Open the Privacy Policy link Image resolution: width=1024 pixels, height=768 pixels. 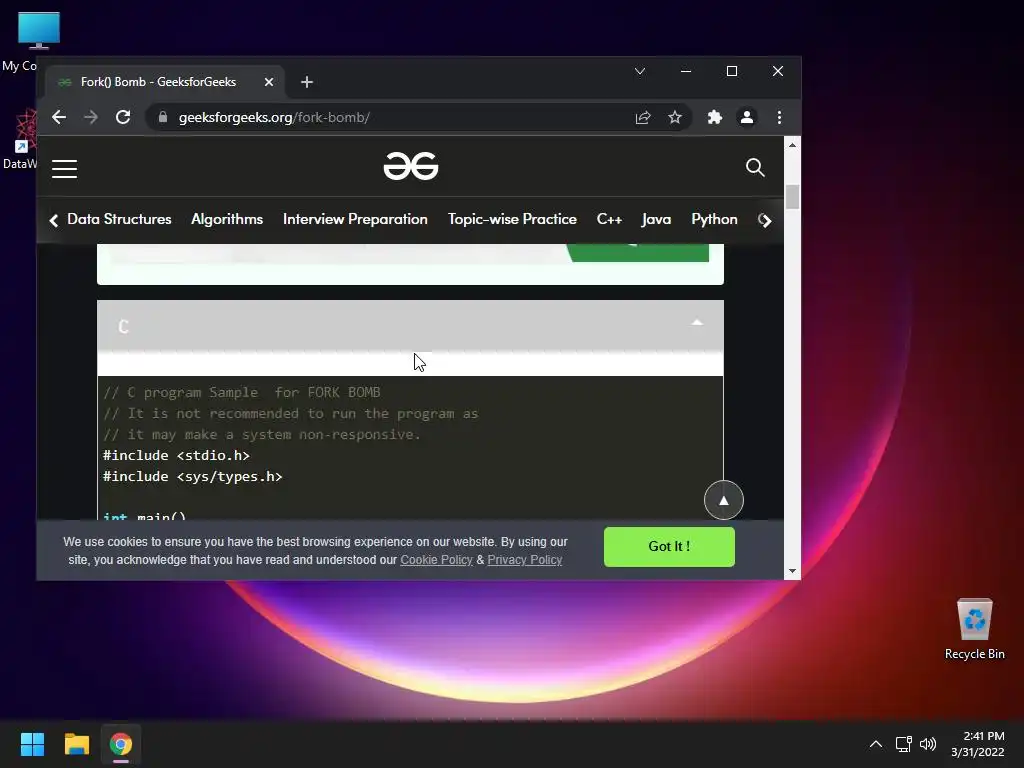point(524,560)
